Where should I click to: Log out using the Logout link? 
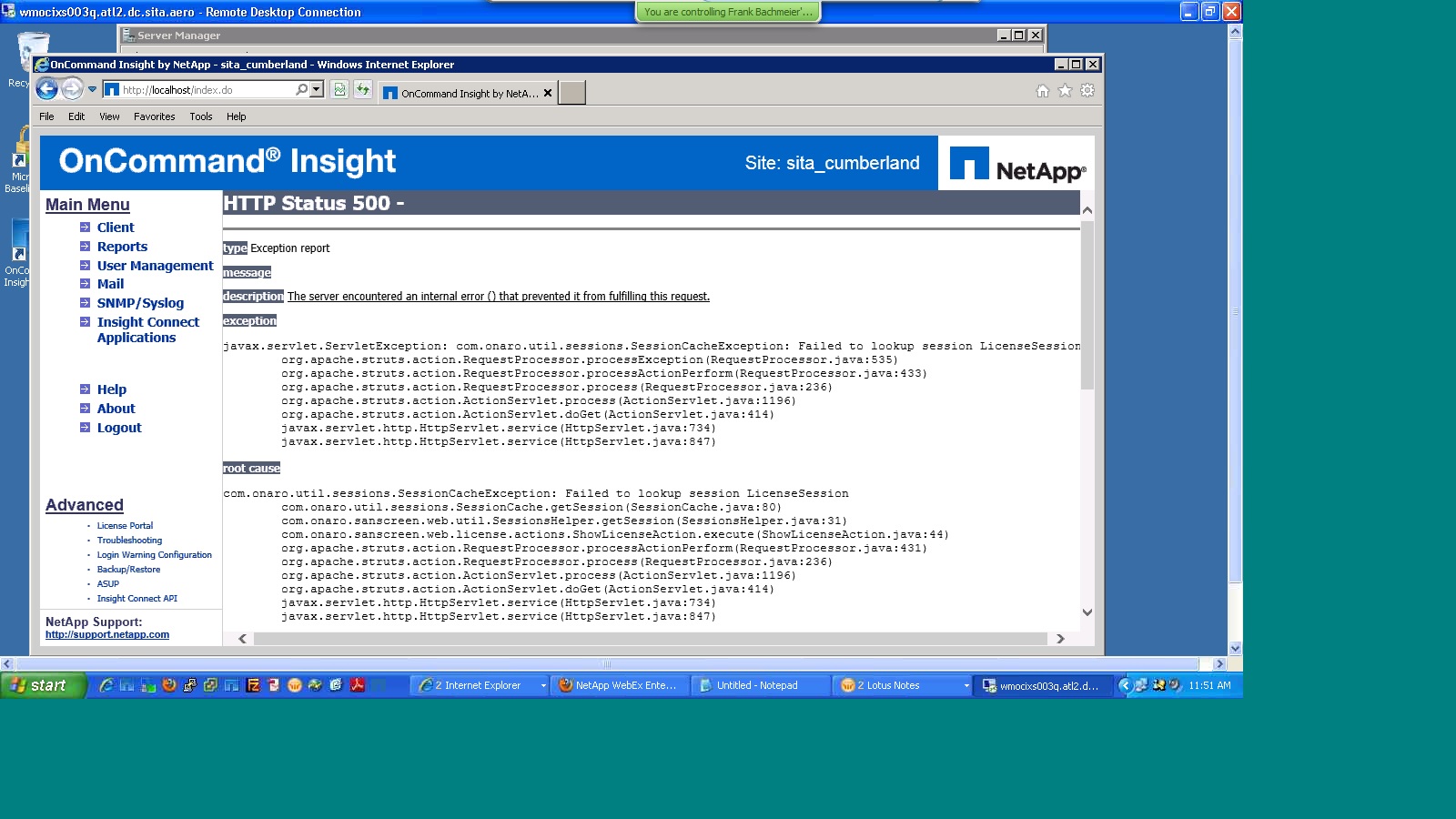119,428
